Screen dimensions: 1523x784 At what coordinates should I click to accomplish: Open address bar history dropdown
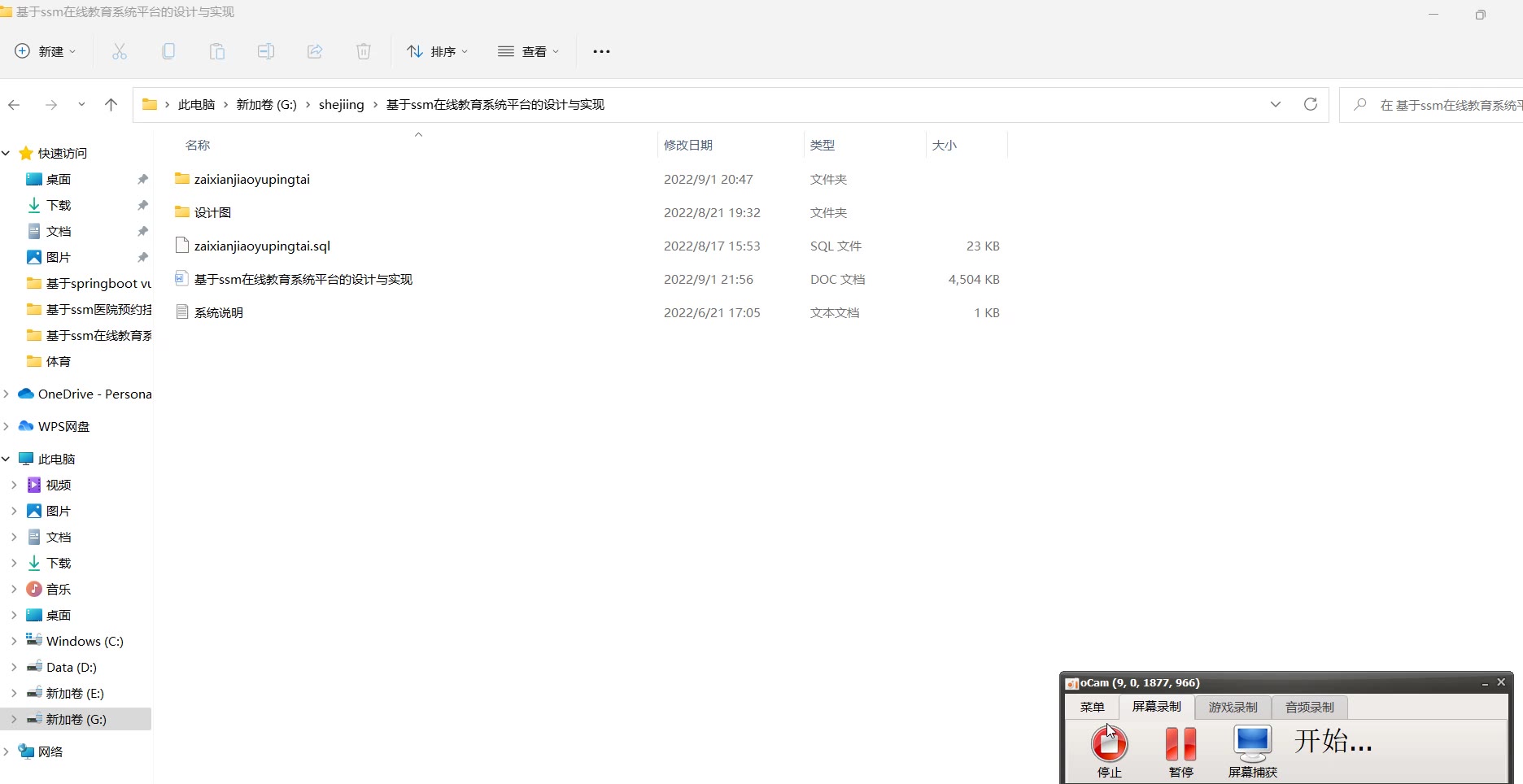pyautogui.click(x=1276, y=104)
